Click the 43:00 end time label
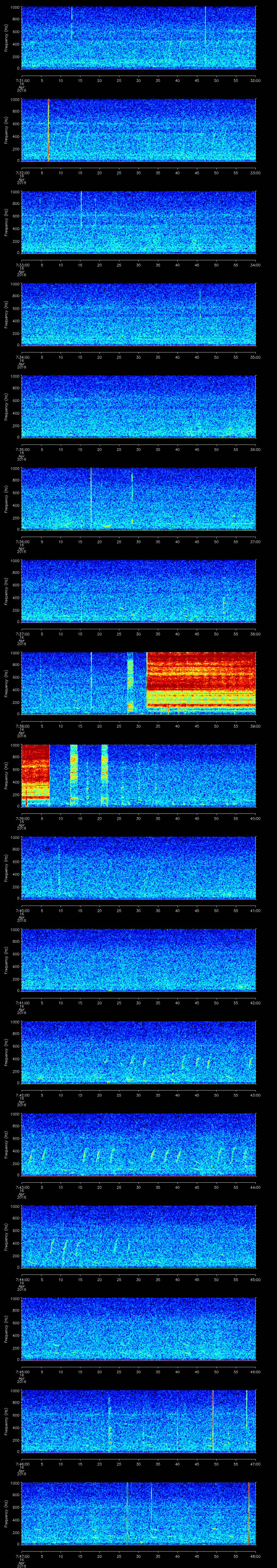 click(255, 1095)
